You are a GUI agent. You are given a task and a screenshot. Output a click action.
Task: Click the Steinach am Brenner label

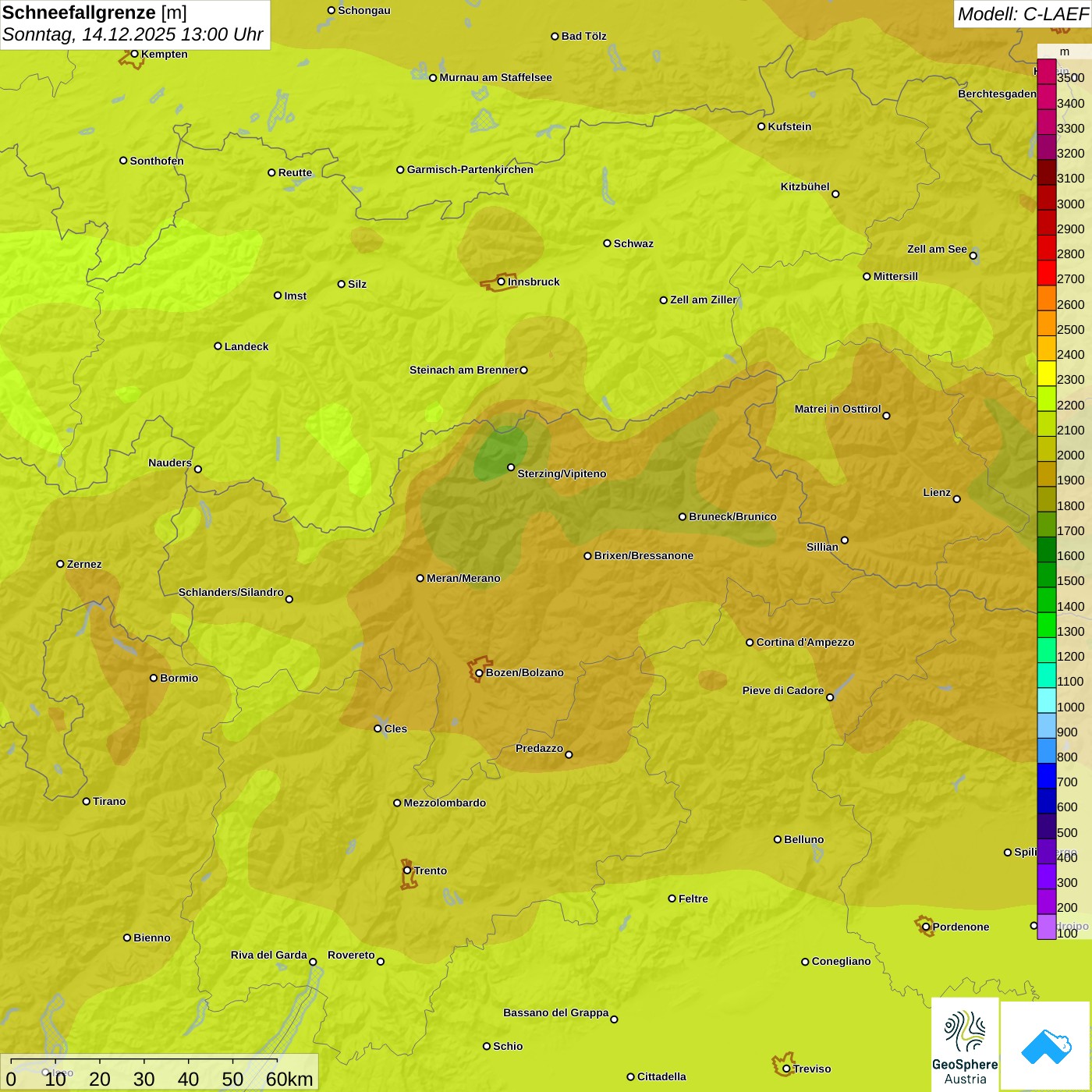point(463,370)
